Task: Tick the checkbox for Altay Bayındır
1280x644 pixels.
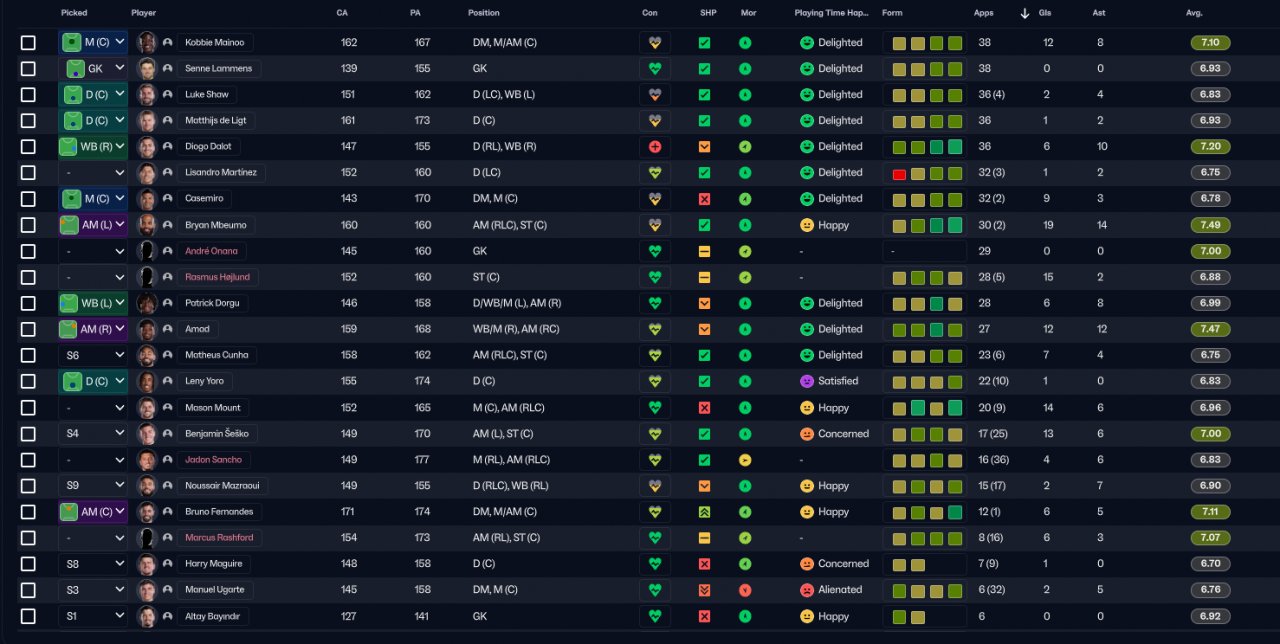Action: pyautogui.click(x=28, y=616)
